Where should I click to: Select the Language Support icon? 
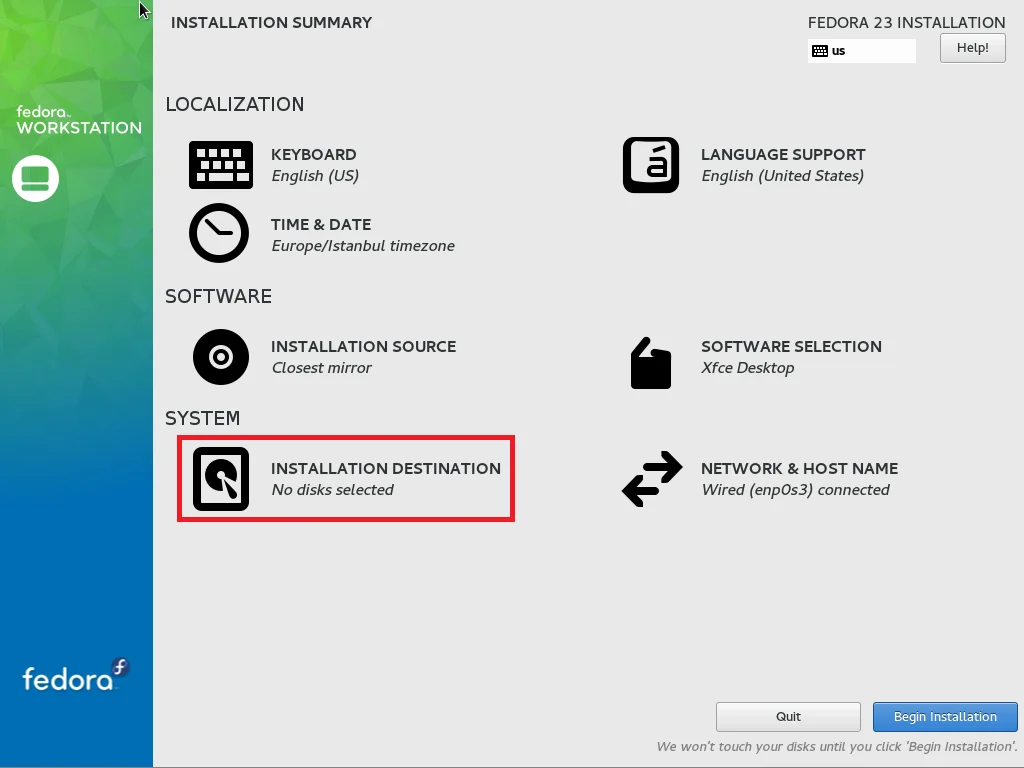(650, 165)
